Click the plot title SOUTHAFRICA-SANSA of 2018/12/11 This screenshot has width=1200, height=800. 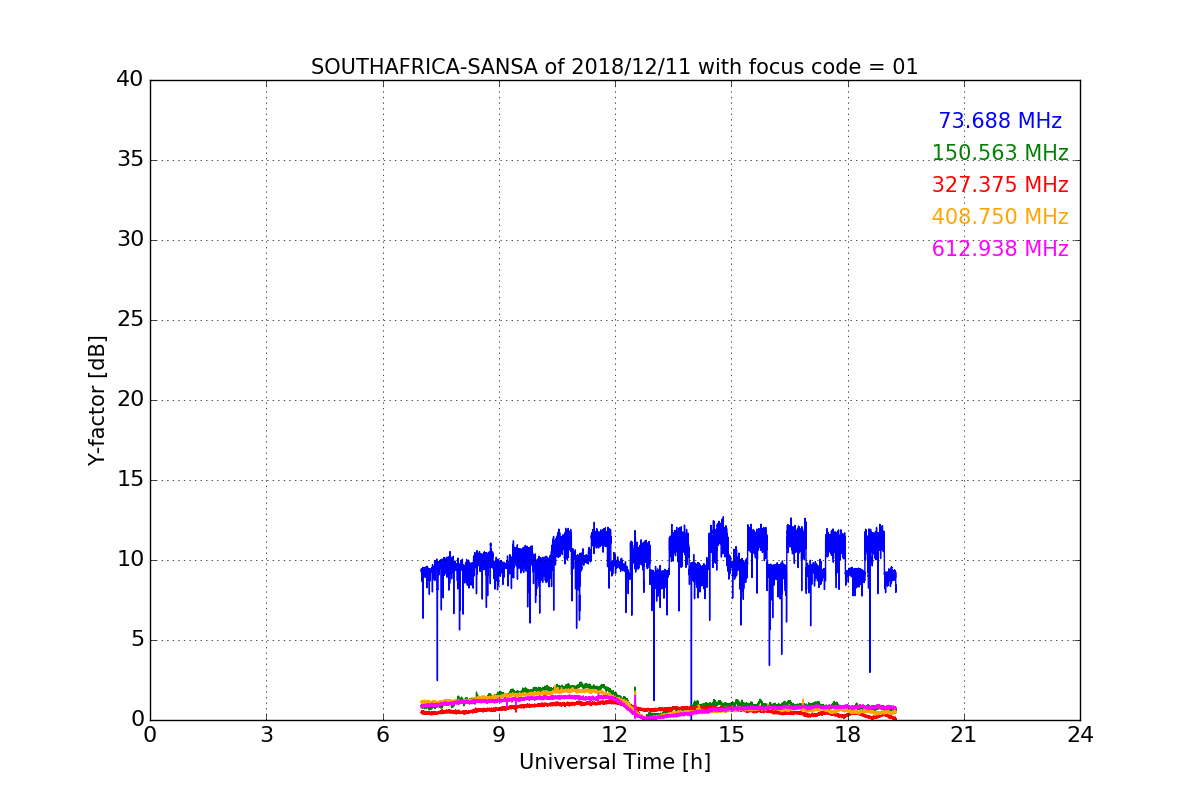point(614,67)
